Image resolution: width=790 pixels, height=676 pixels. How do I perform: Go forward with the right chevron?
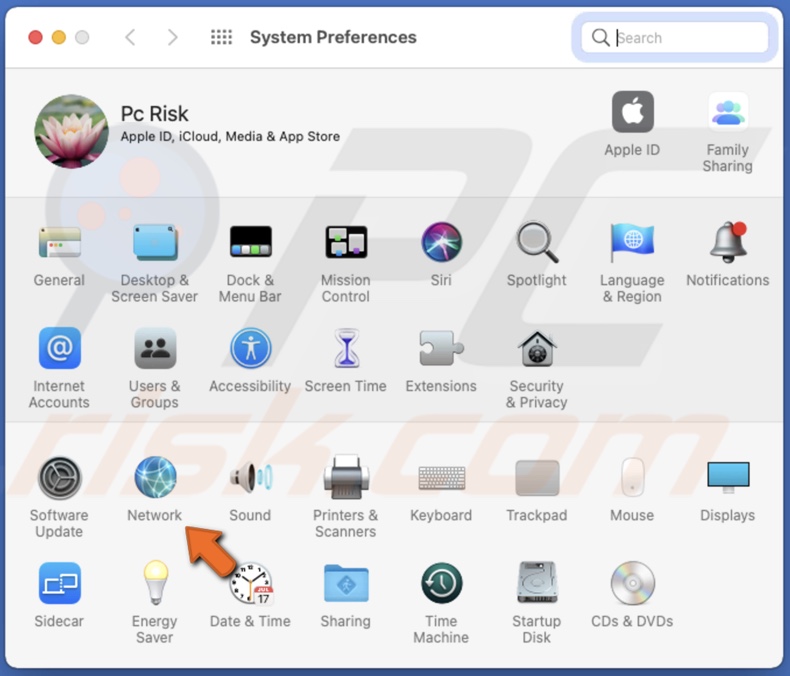point(173,37)
